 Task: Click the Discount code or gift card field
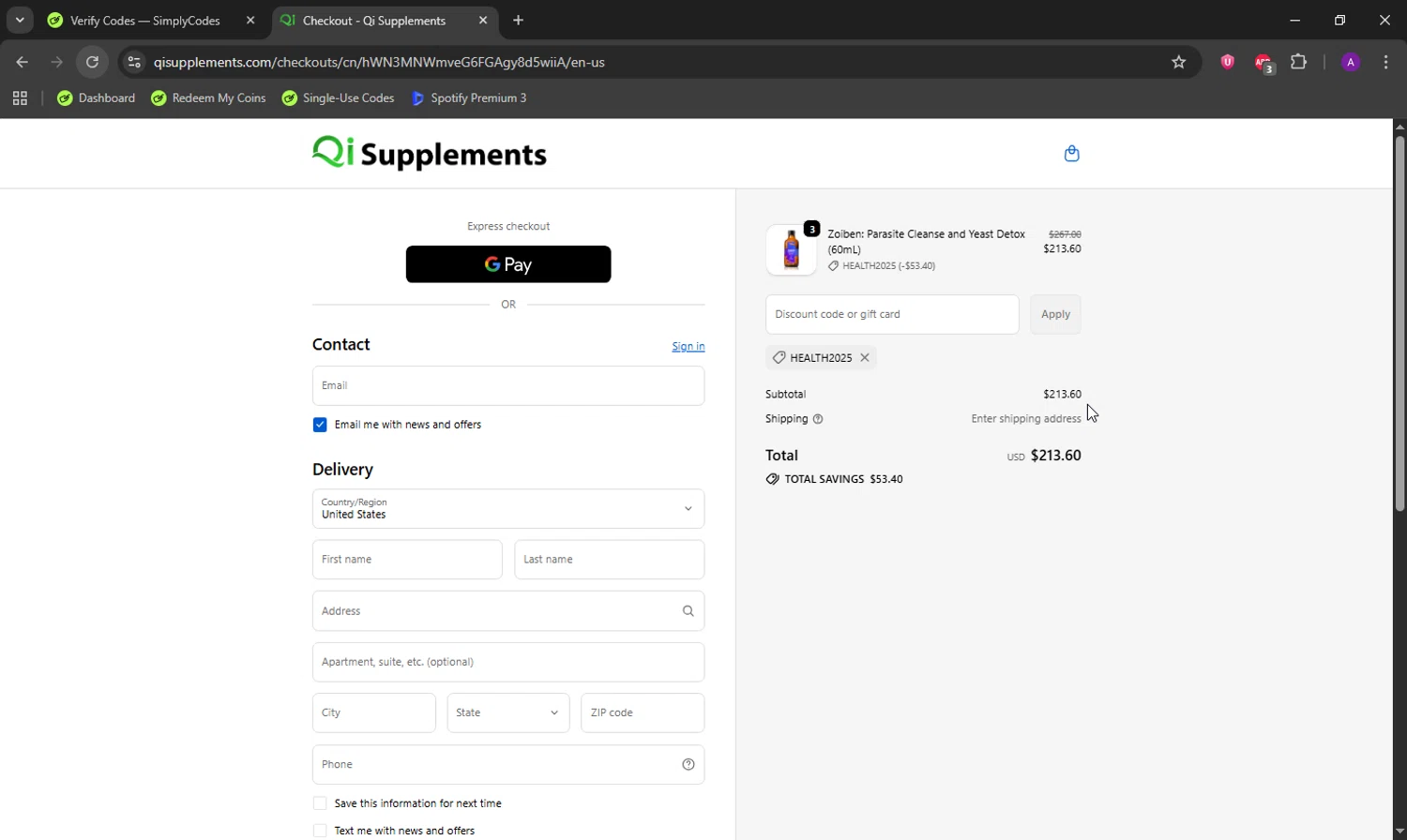(x=892, y=314)
